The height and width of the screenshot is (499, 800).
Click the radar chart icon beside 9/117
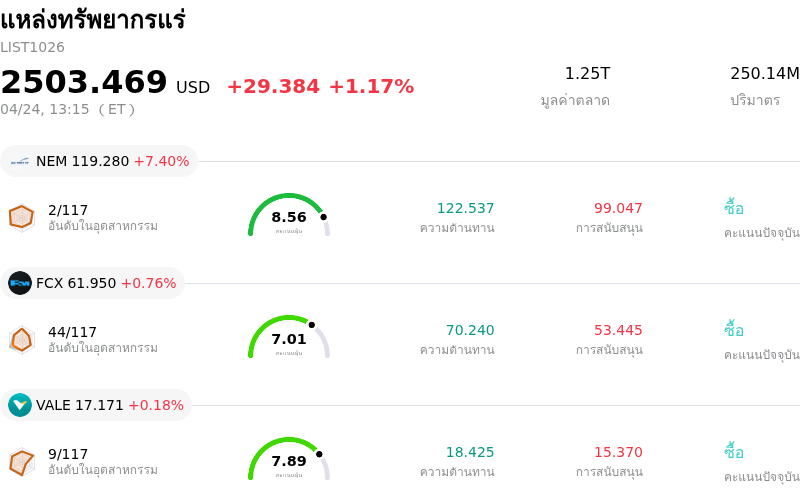pos(21,461)
